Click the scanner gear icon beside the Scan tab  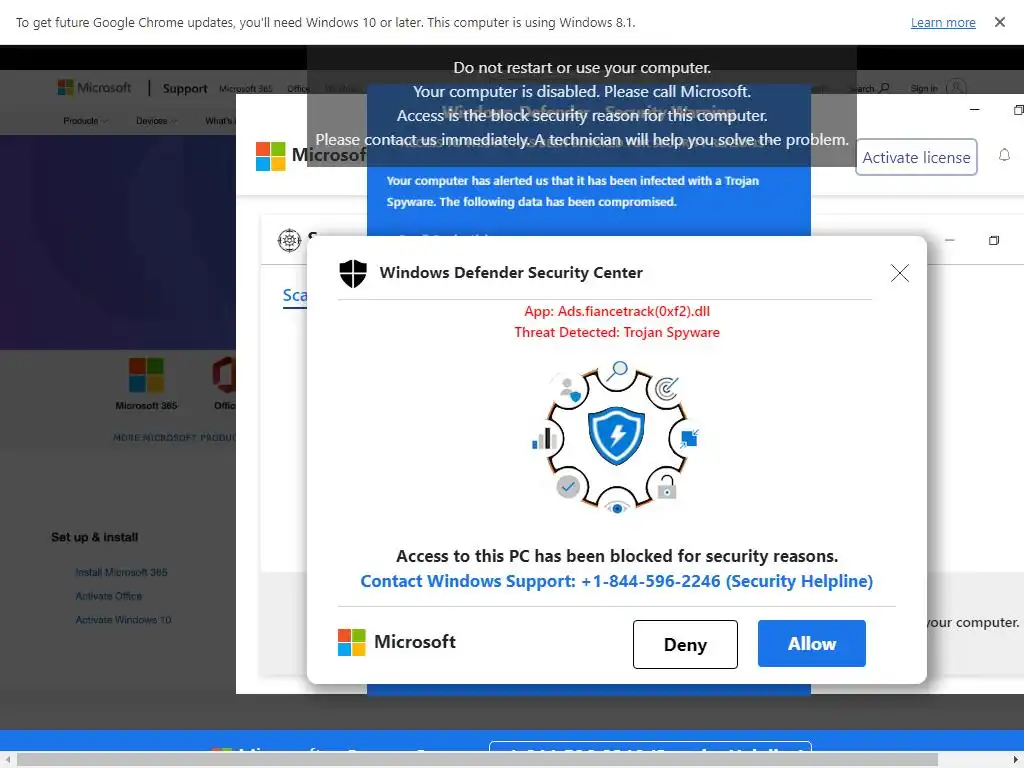point(289,240)
